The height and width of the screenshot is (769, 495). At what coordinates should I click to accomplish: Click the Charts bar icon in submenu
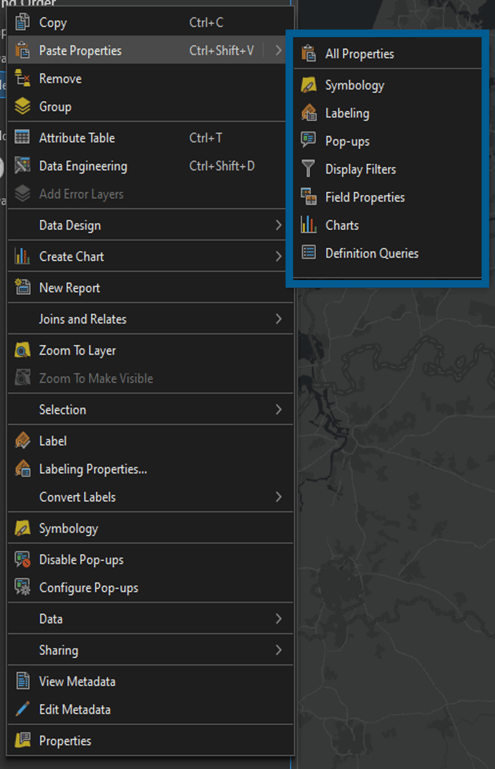309,225
